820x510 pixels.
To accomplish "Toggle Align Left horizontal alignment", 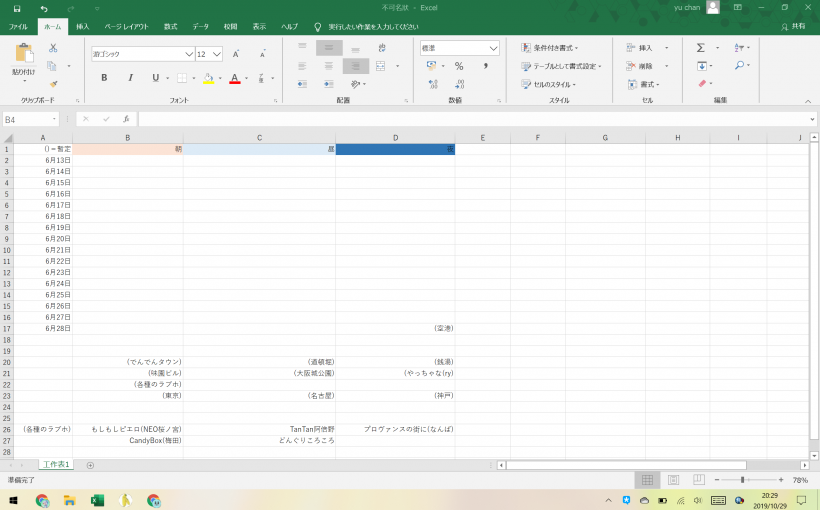I will coord(302,66).
